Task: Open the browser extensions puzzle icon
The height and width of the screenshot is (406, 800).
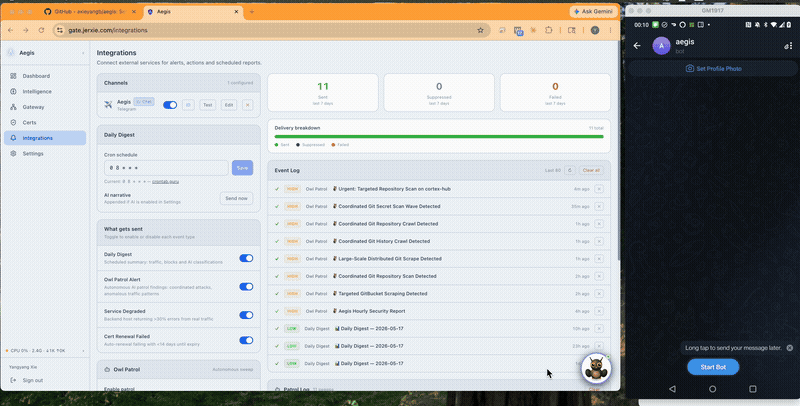Action: 549,30
